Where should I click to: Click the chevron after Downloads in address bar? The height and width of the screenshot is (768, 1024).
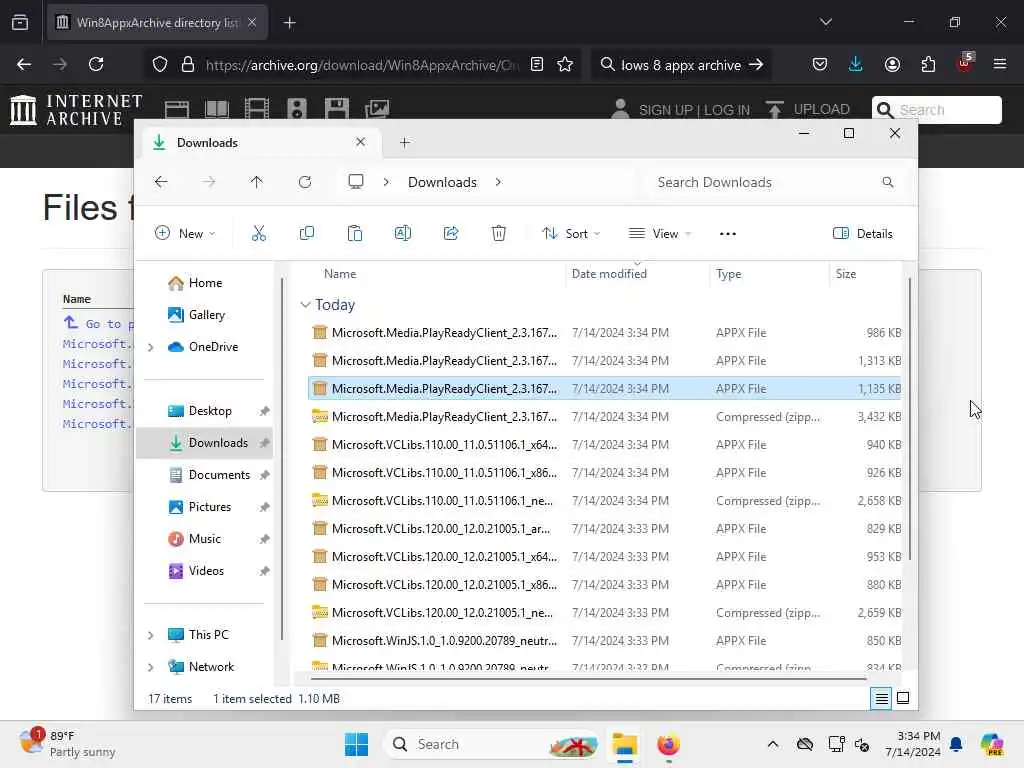click(498, 182)
